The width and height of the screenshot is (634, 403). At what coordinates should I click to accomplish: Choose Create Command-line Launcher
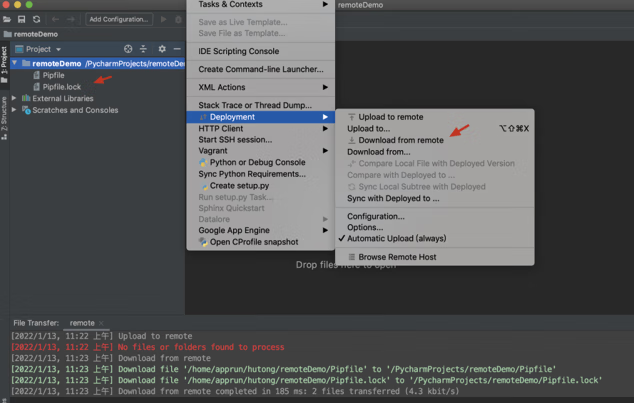tap(260, 69)
